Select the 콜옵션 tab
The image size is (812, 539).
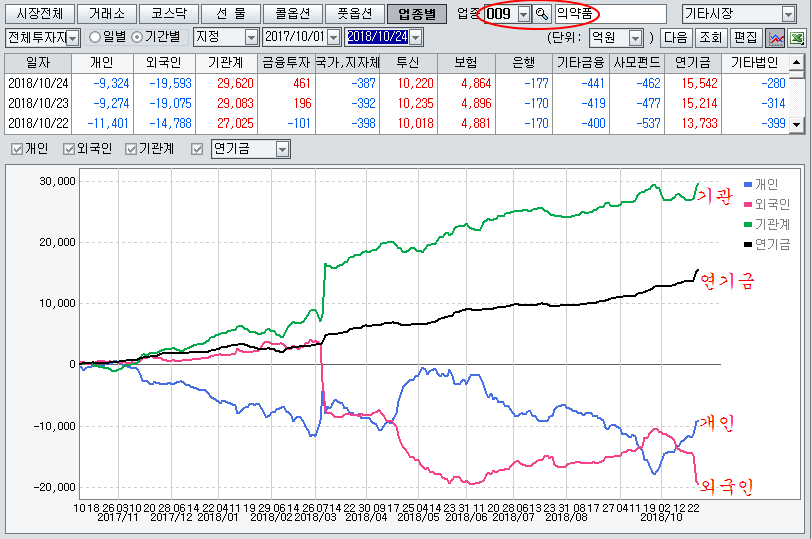[x=292, y=14]
